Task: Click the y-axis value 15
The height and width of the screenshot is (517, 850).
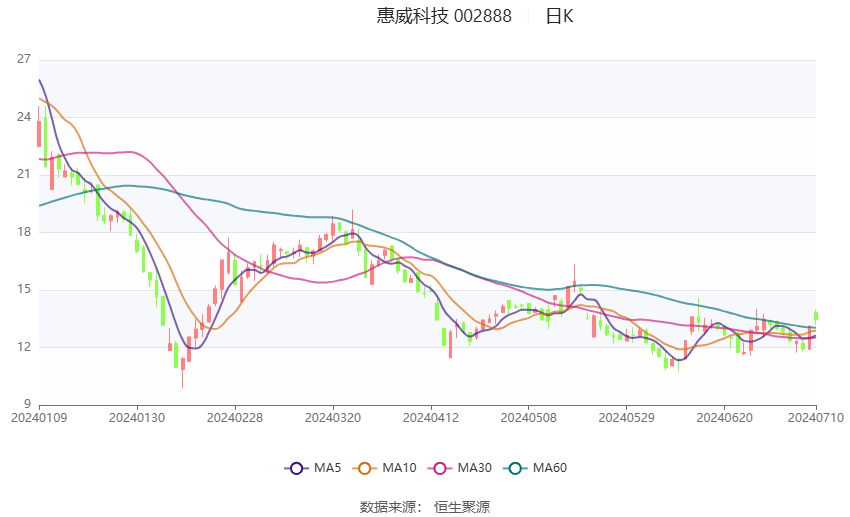Action: pos(24,289)
